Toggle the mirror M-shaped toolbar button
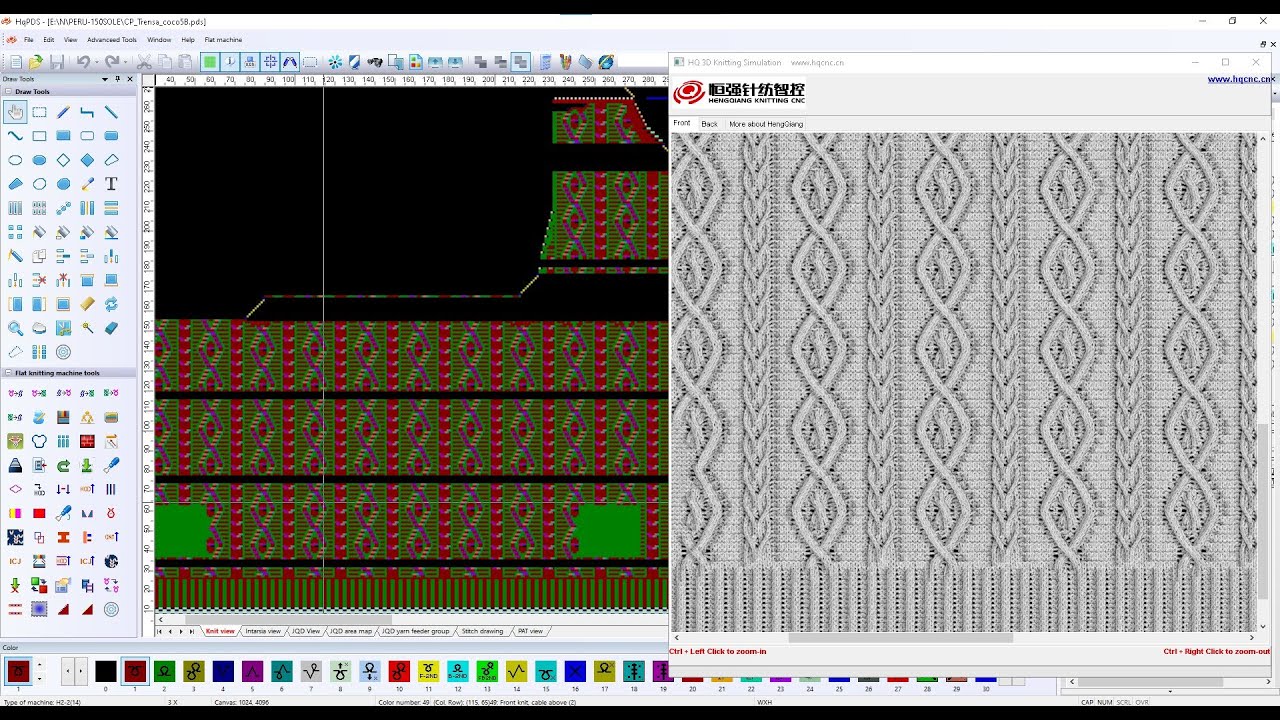Screen dimensions: 1280x720 tap(290, 62)
